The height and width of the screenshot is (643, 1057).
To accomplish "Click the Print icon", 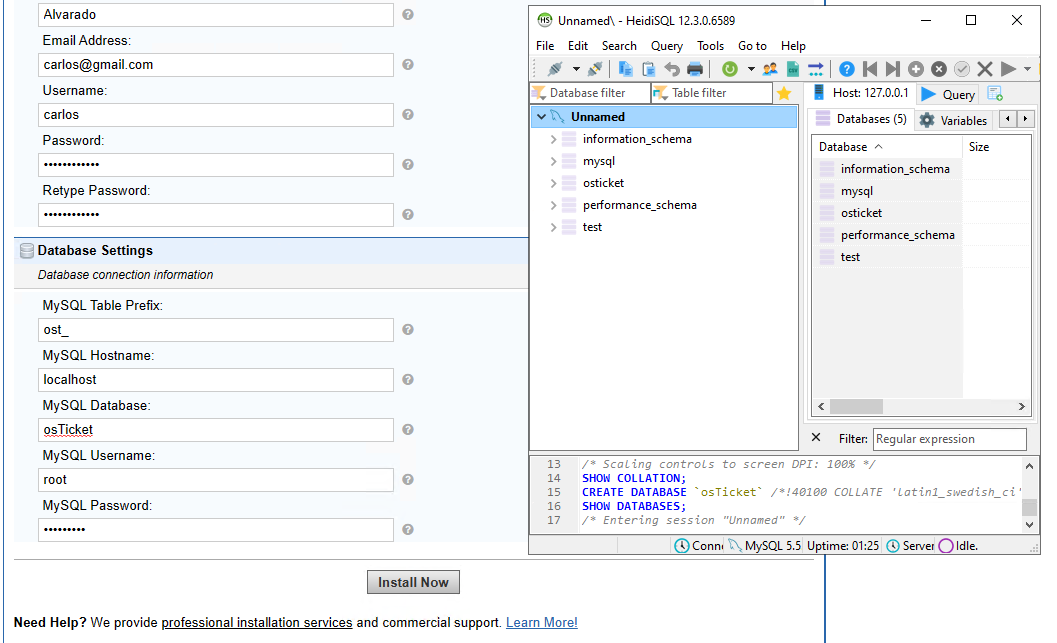I will [x=694, y=70].
